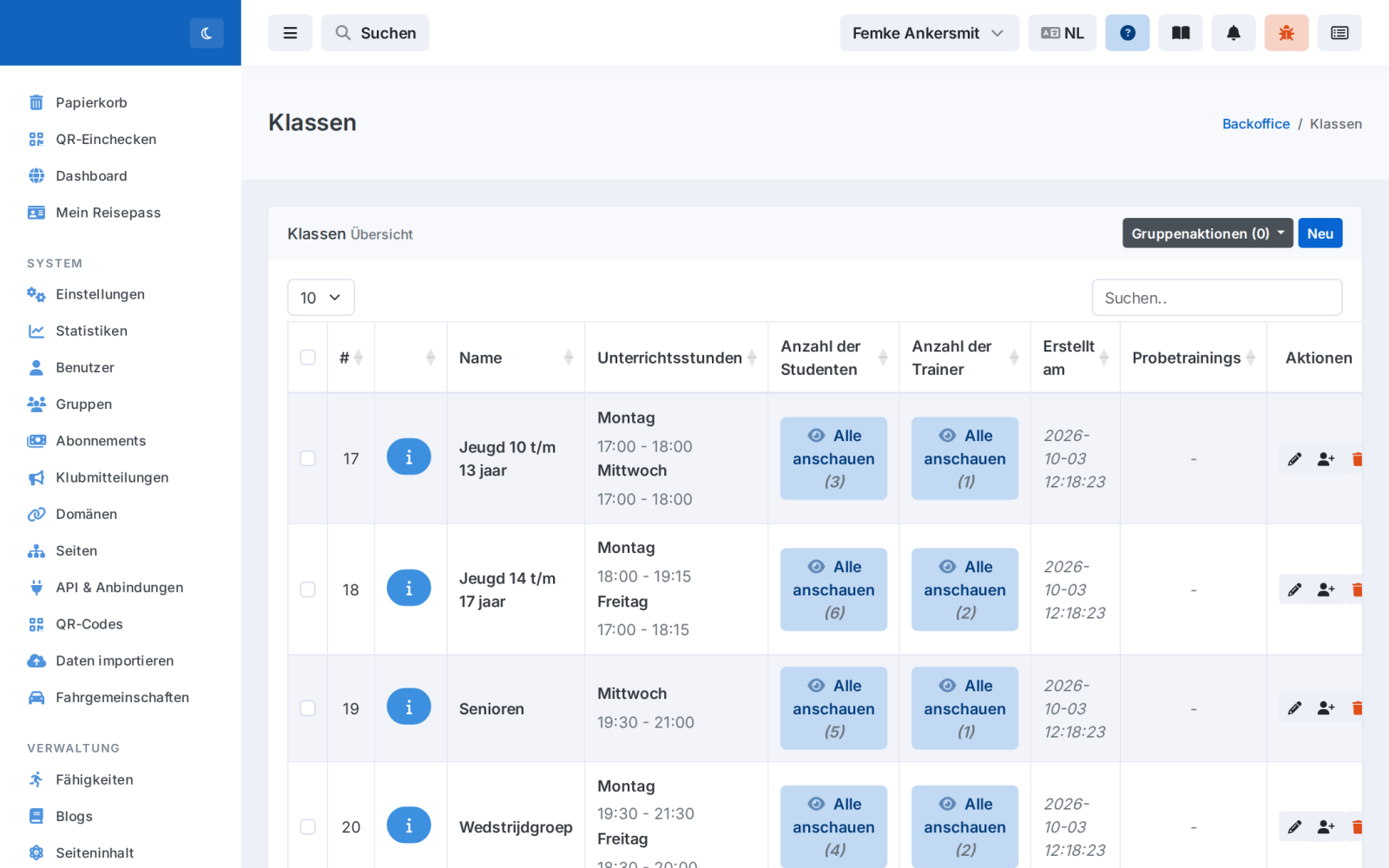Show info for class Jeugd 10 t/m 13 jaar
The height and width of the screenshot is (868, 1389).
pos(409,457)
